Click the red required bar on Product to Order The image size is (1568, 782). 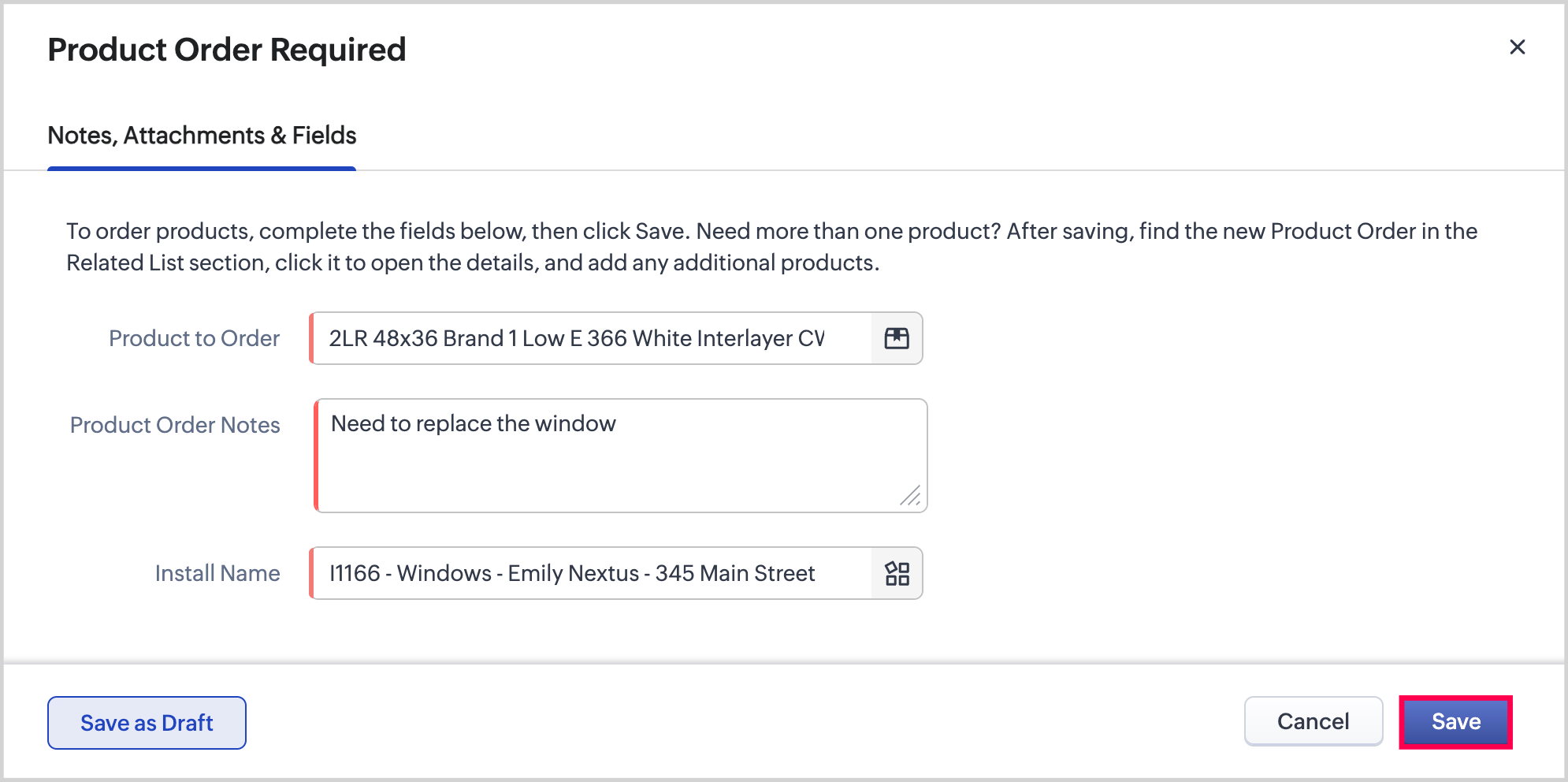(312, 338)
